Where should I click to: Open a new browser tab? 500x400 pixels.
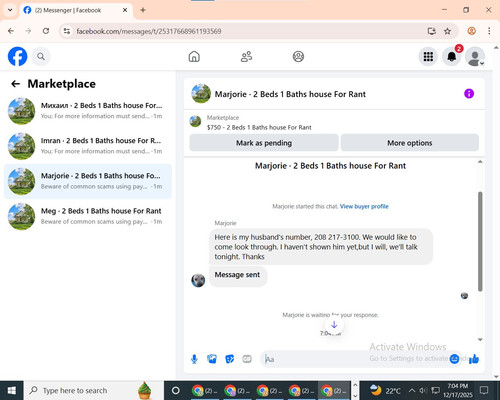(x=143, y=10)
